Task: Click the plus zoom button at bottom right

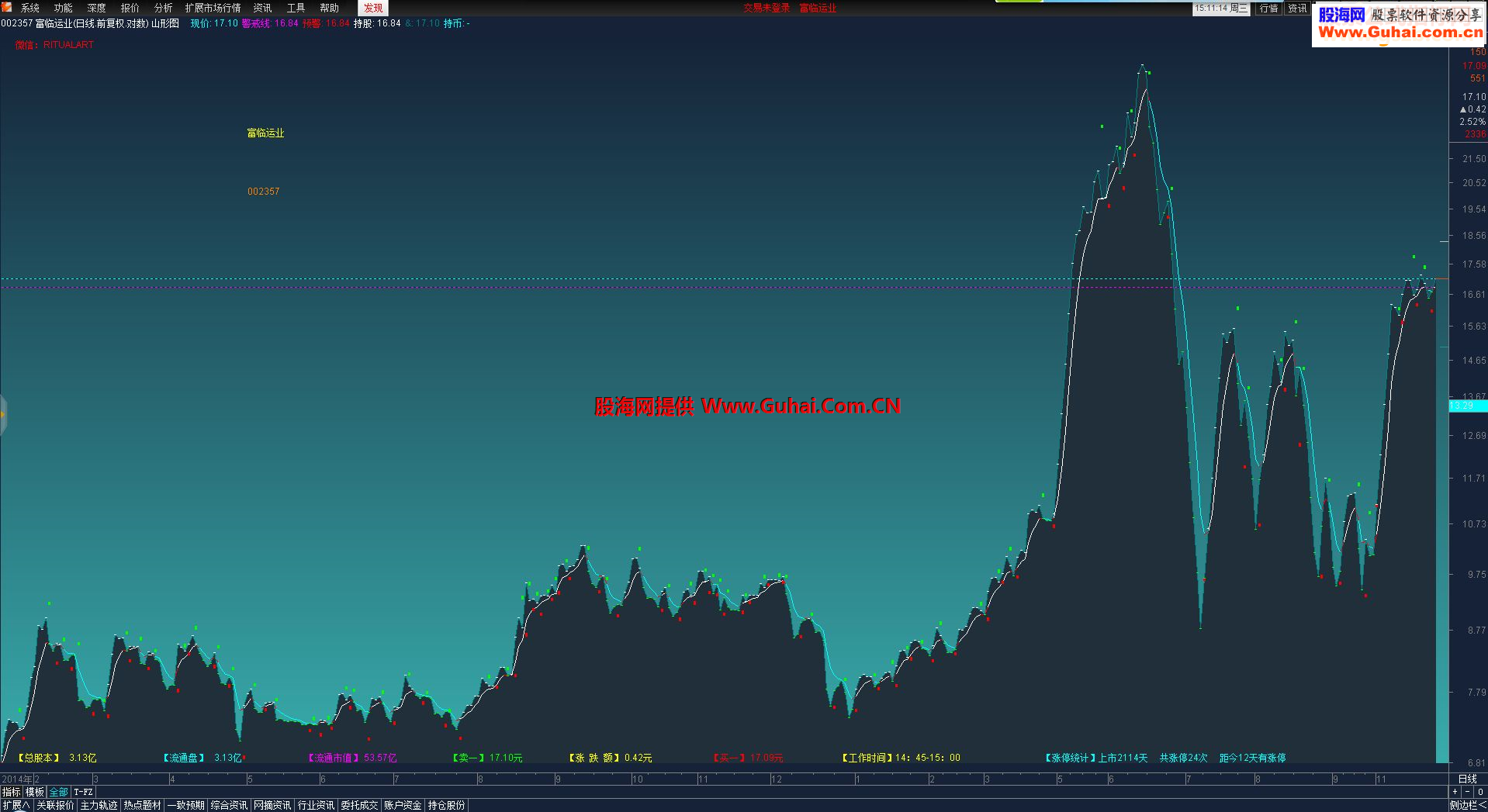Action: (1455, 792)
